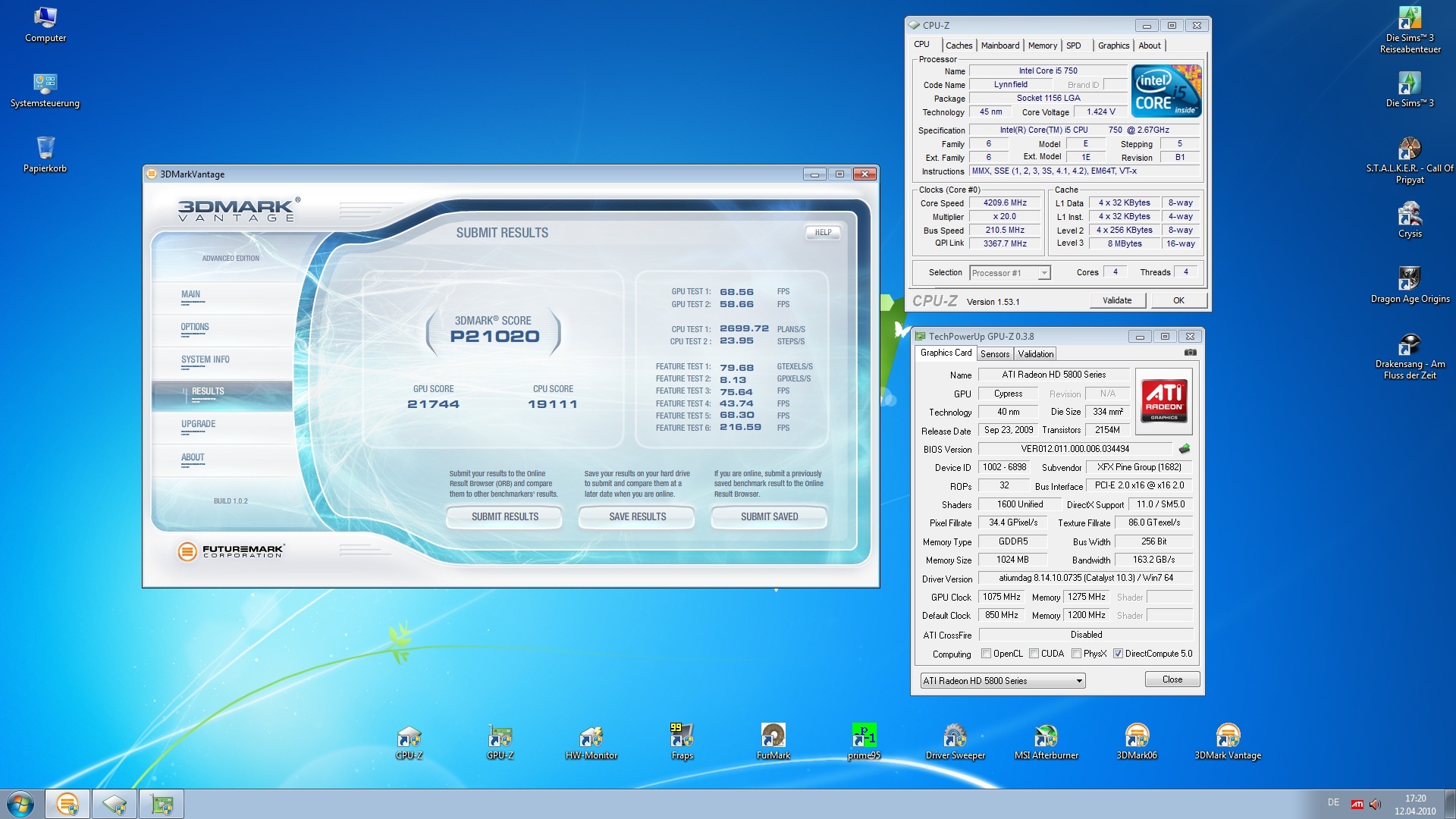
Task: Open the volume speaker tray icon
Action: point(1376,805)
